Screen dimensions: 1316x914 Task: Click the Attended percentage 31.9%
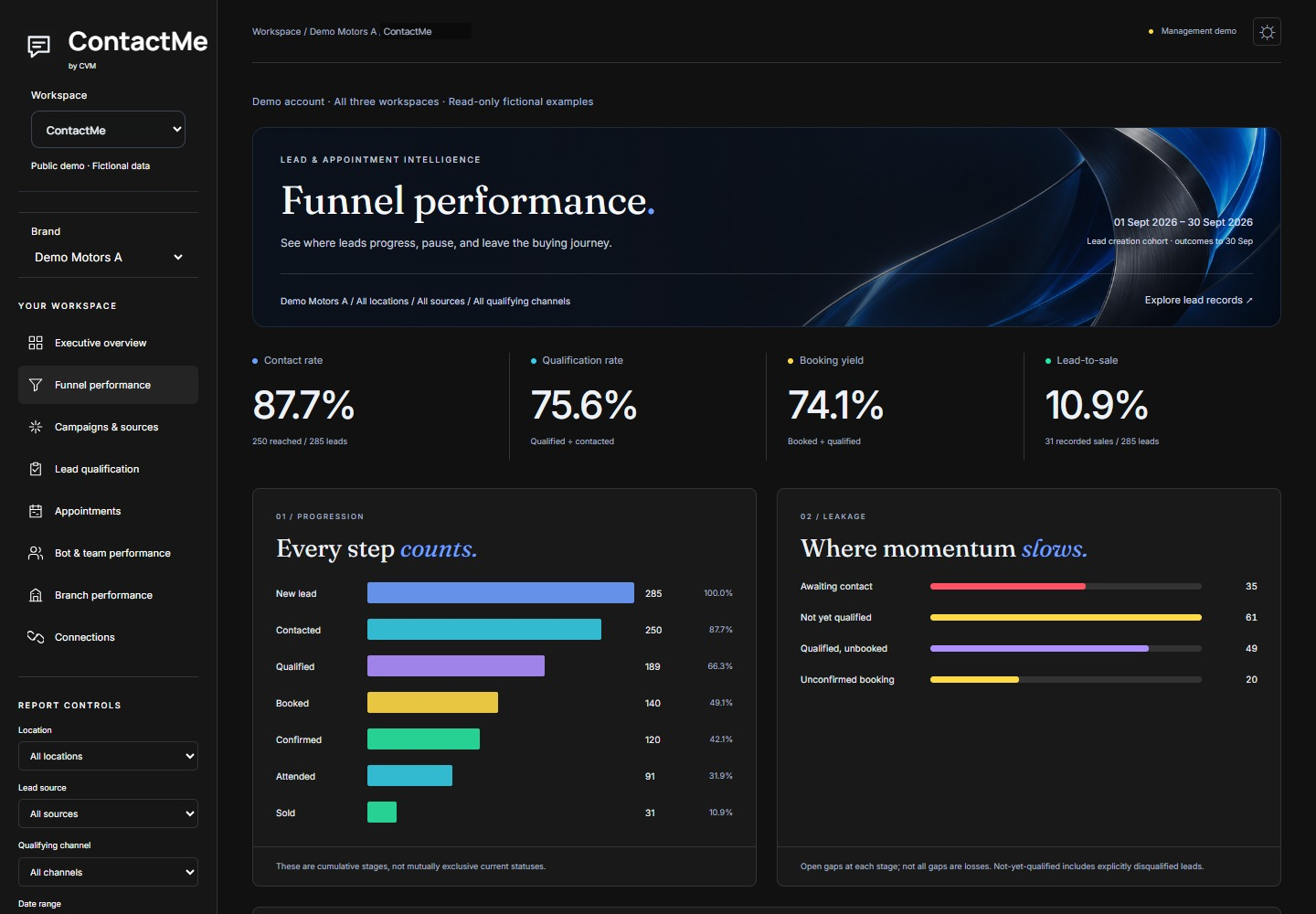coord(721,776)
